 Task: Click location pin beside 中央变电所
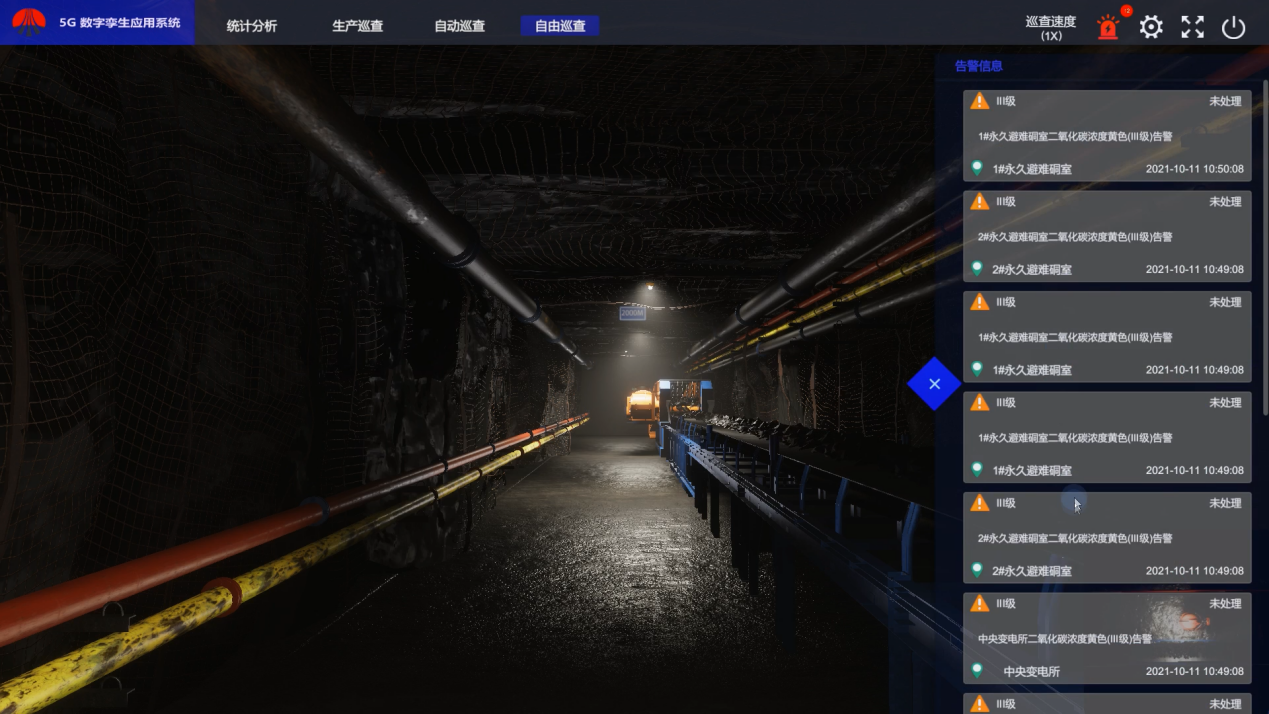(978, 670)
